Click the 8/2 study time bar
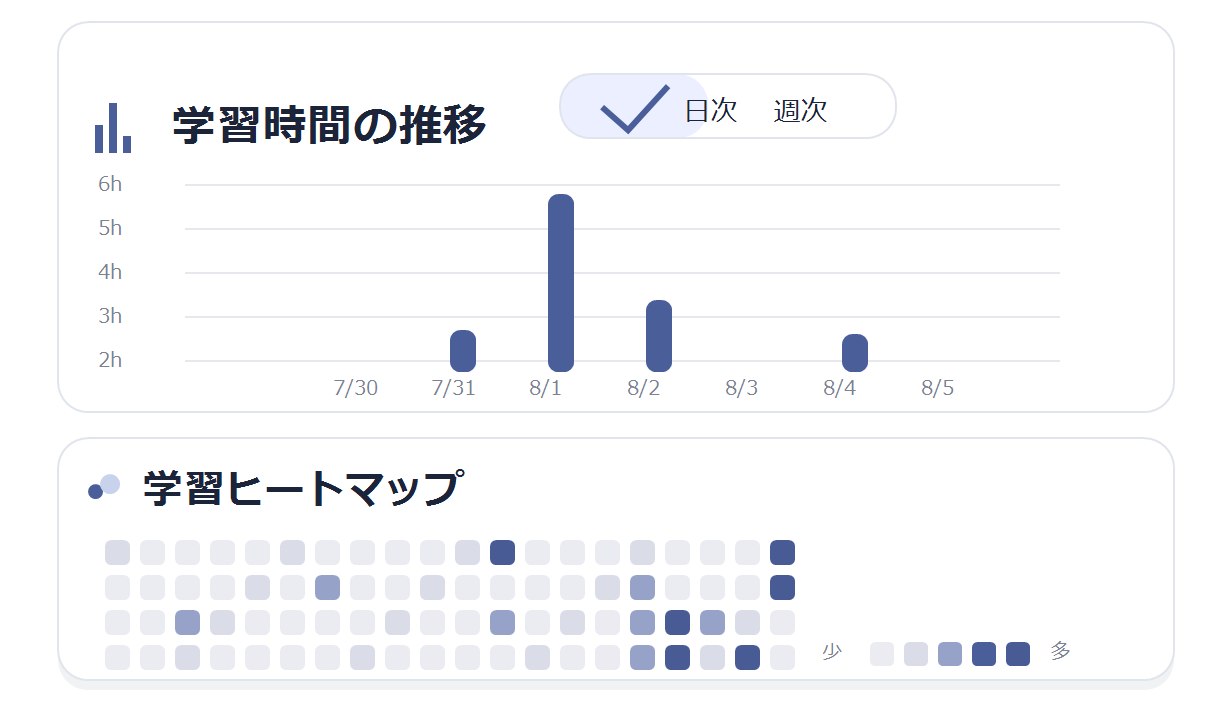 point(659,336)
